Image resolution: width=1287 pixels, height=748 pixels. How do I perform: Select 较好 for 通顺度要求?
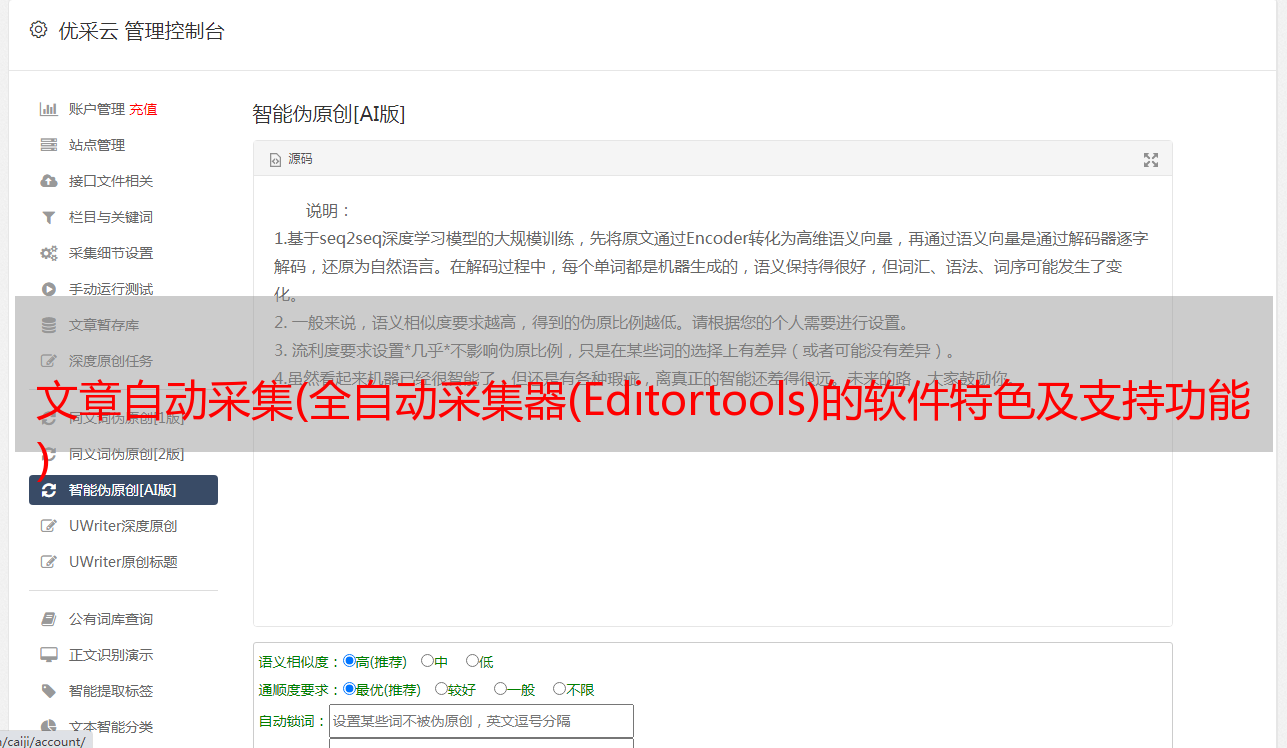[441, 689]
